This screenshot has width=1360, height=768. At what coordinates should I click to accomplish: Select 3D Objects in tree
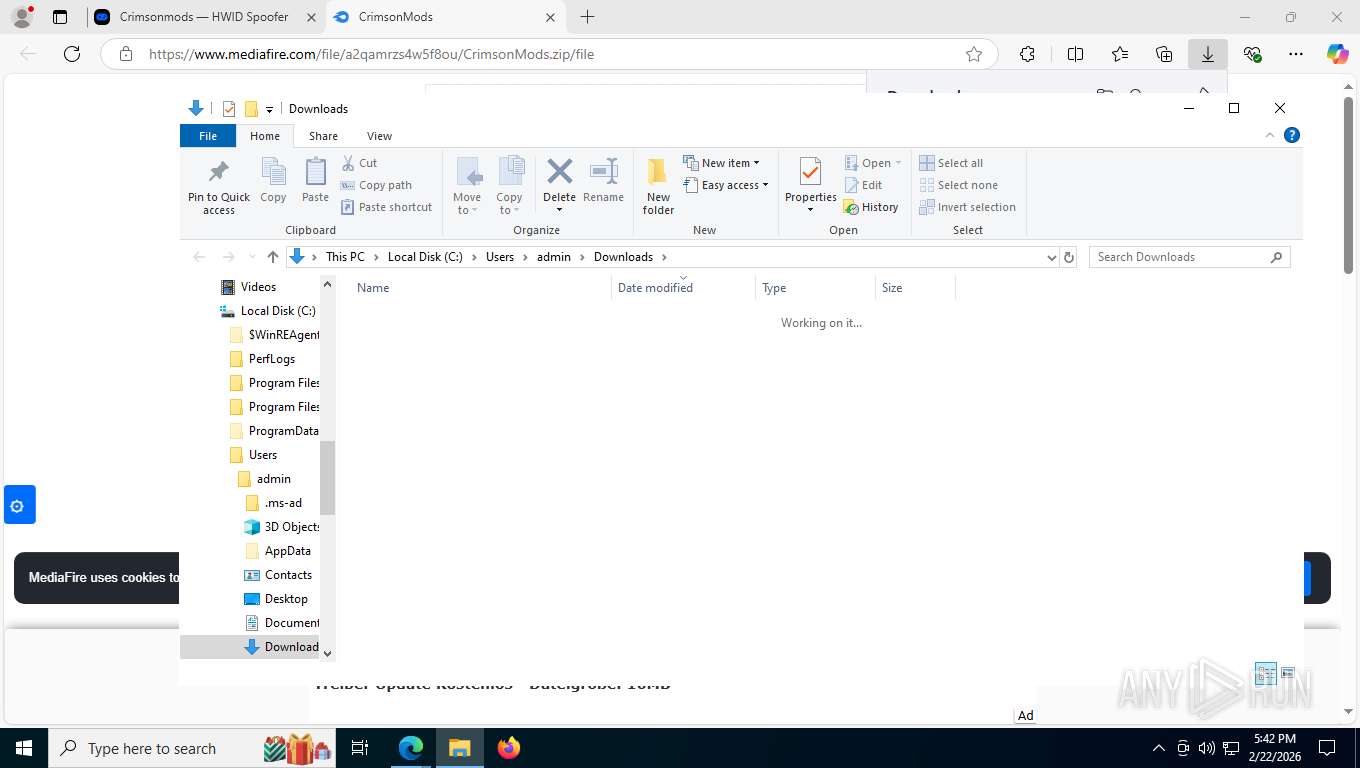pos(282,527)
